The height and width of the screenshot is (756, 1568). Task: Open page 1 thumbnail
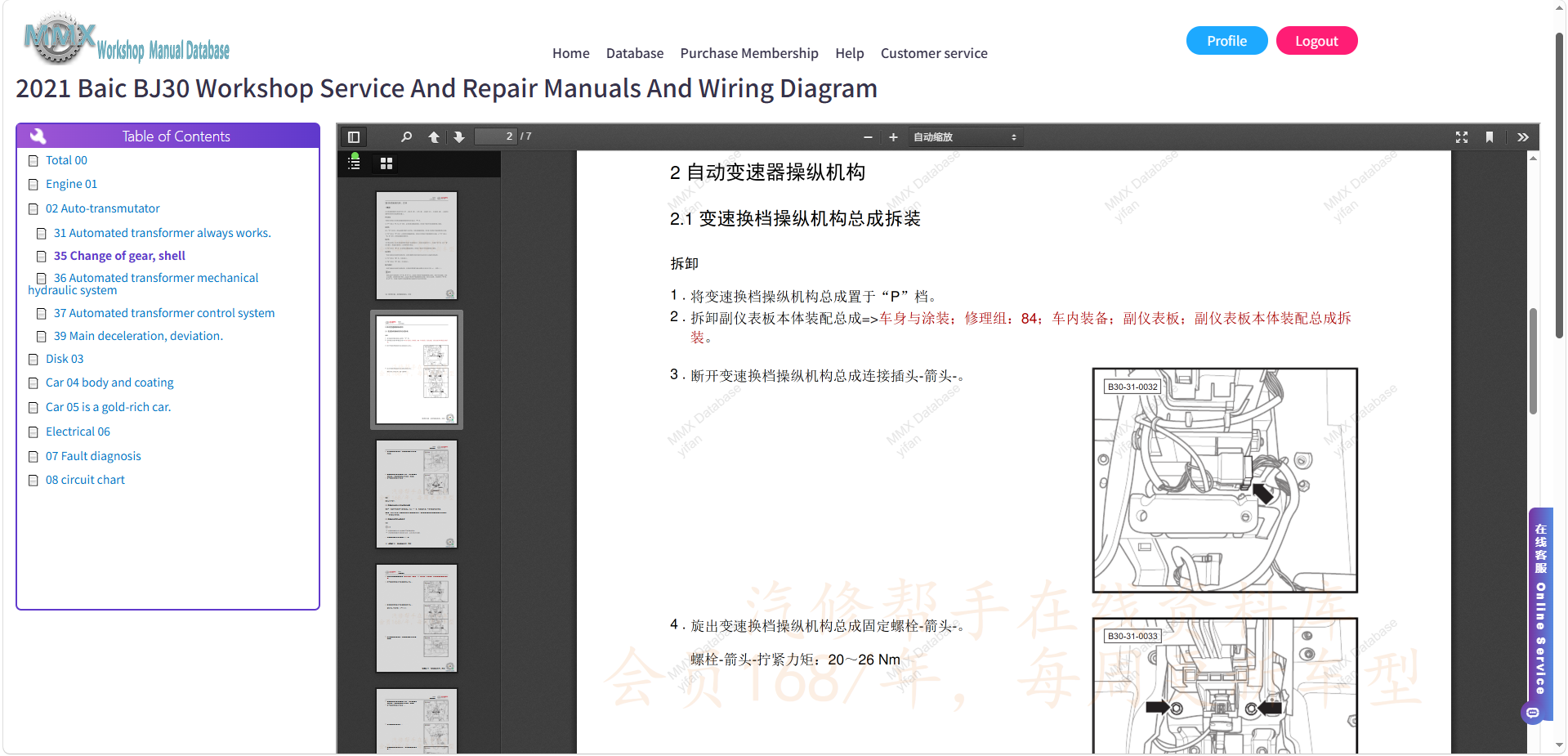click(x=417, y=245)
